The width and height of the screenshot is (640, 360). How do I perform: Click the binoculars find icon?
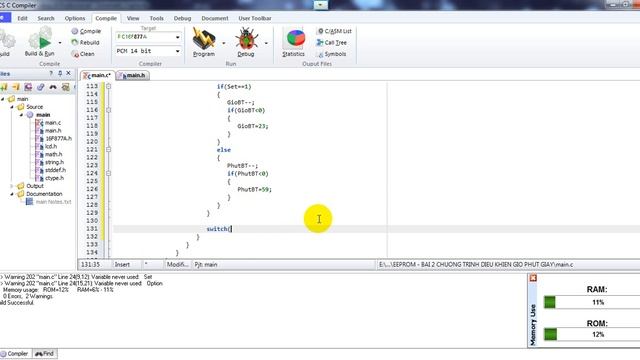pos(53,87)
